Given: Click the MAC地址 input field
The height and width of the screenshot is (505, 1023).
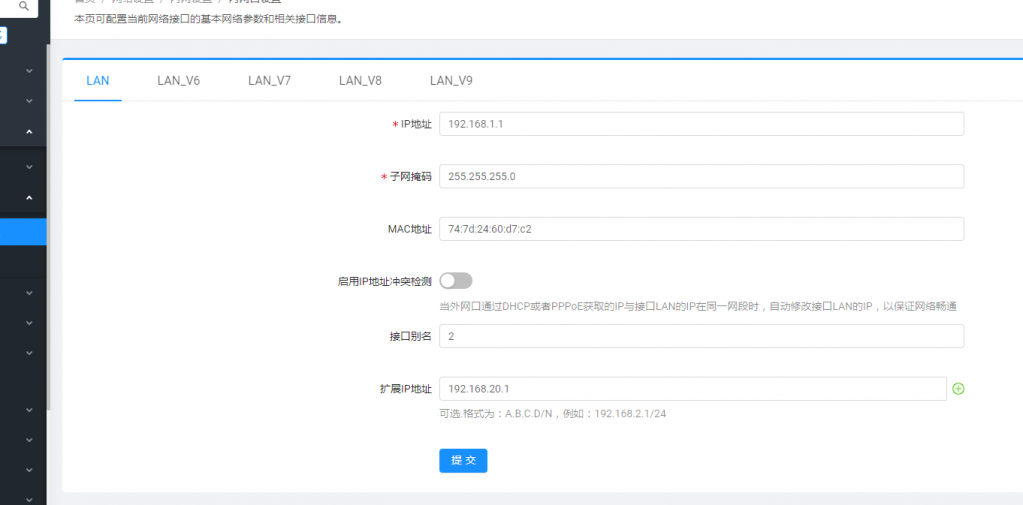Looking at the screenshot, I should (x=701, y=229).
